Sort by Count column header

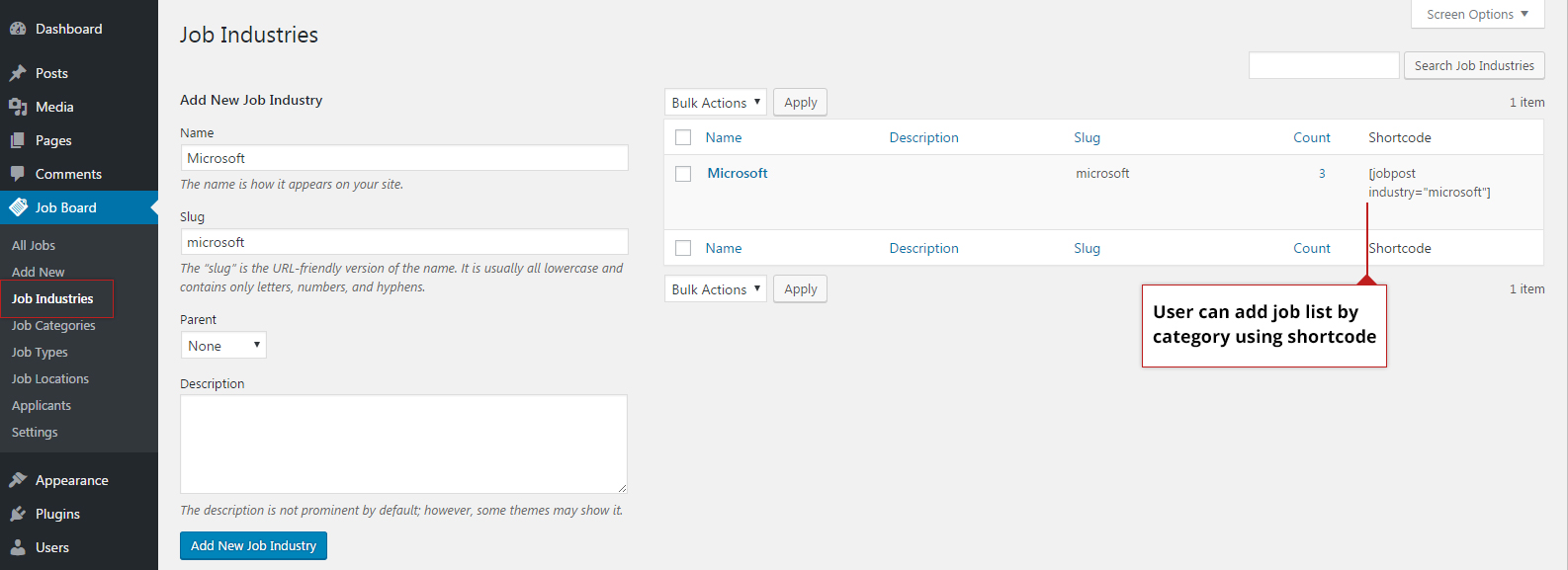[1312, 137]
